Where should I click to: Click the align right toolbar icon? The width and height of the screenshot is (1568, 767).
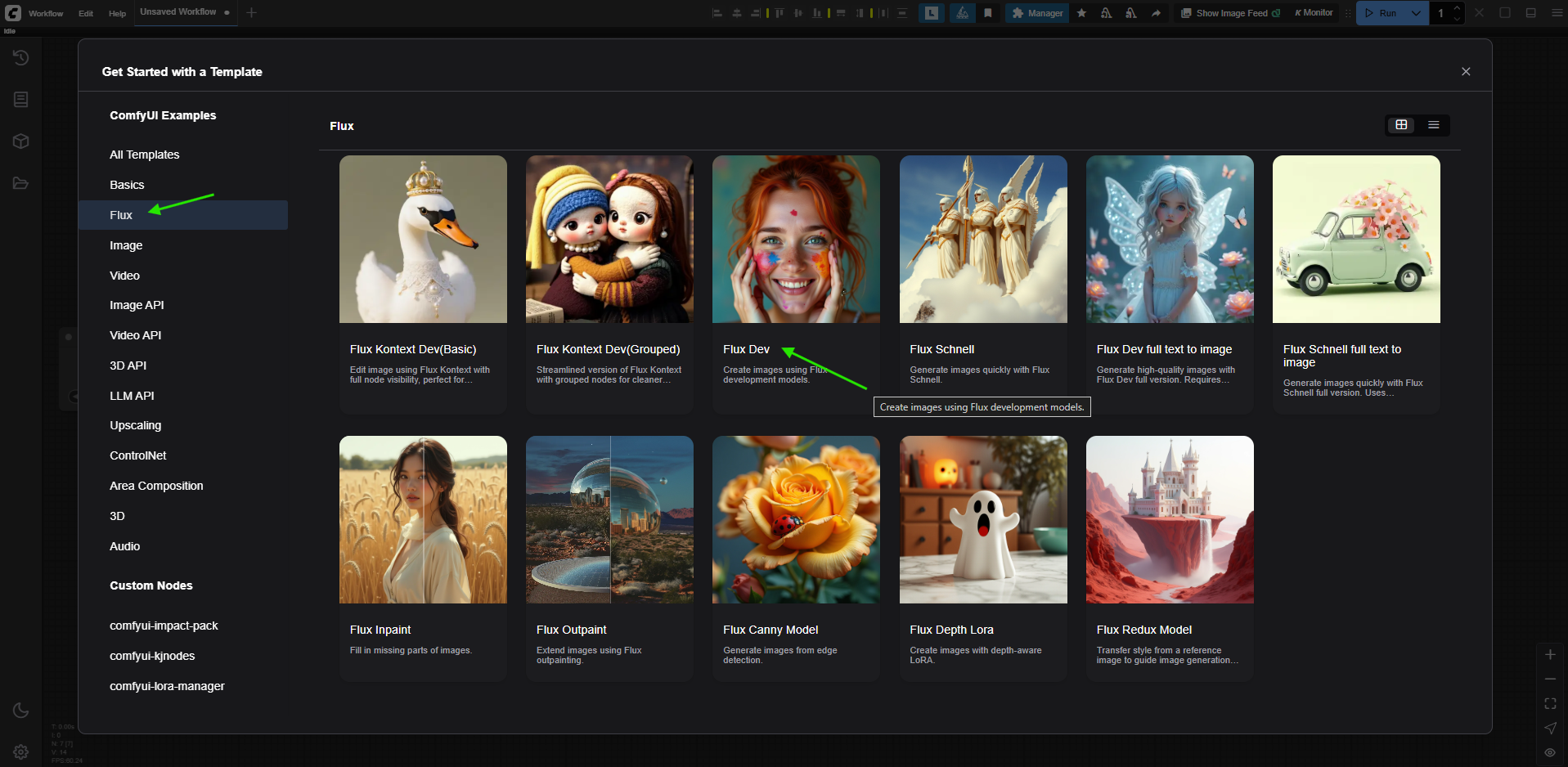pos(756,13)
